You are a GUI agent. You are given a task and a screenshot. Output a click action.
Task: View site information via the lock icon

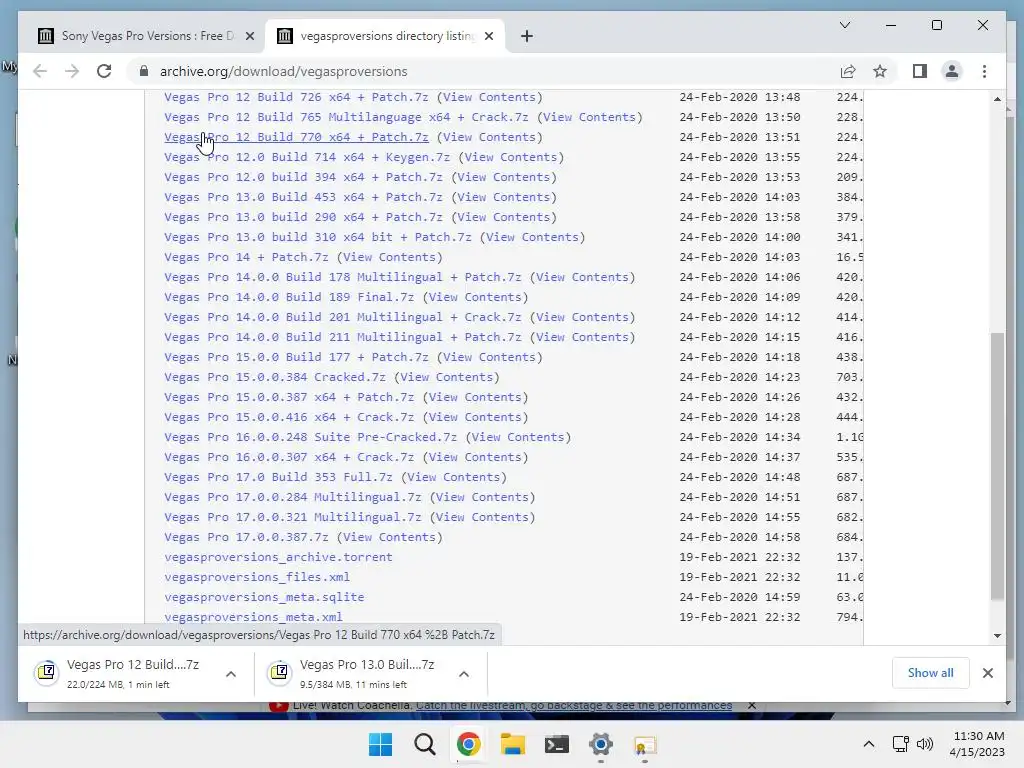click(x=144, y=71)
